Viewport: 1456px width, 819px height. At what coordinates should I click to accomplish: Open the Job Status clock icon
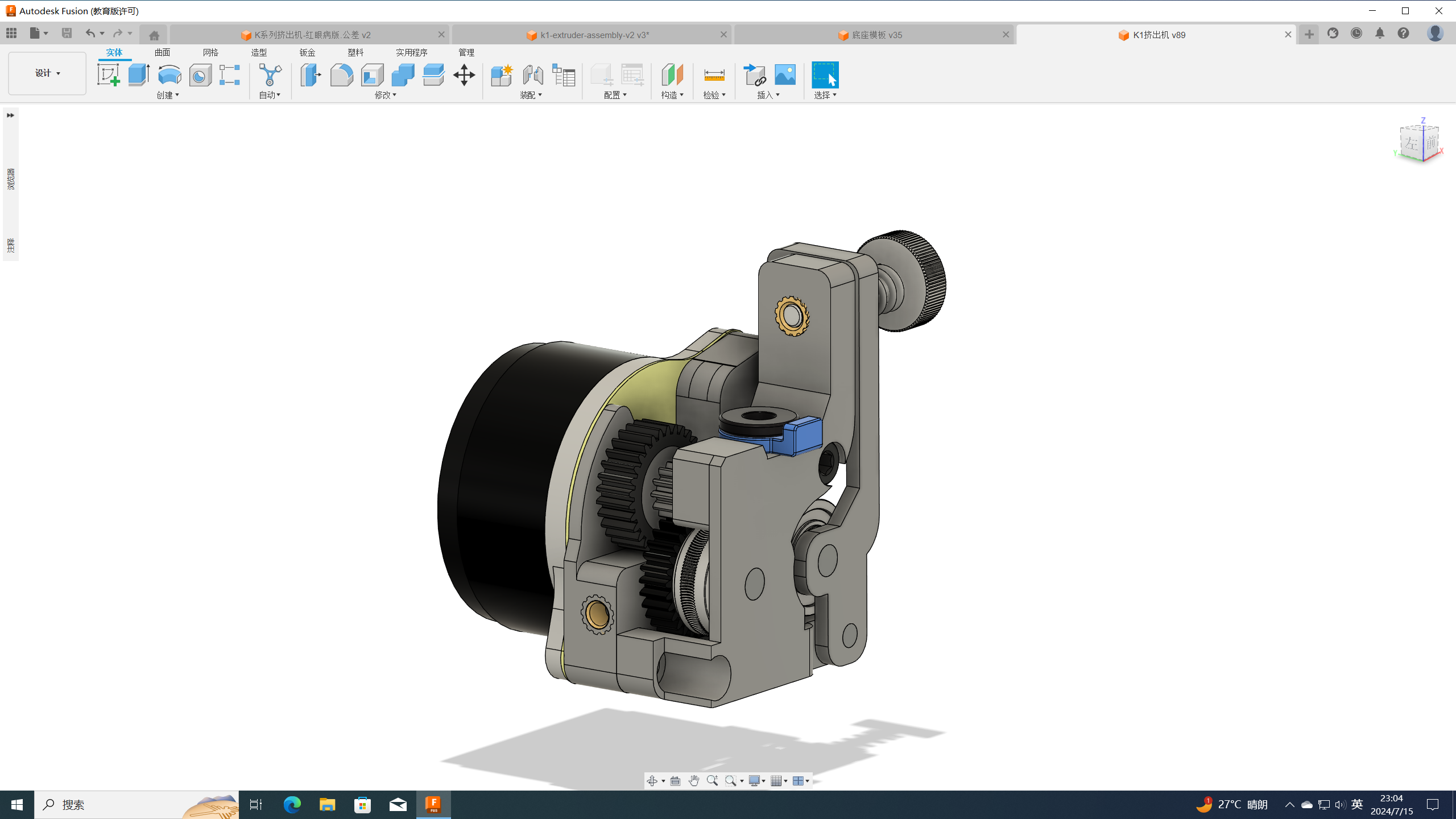pos(1356,34)
